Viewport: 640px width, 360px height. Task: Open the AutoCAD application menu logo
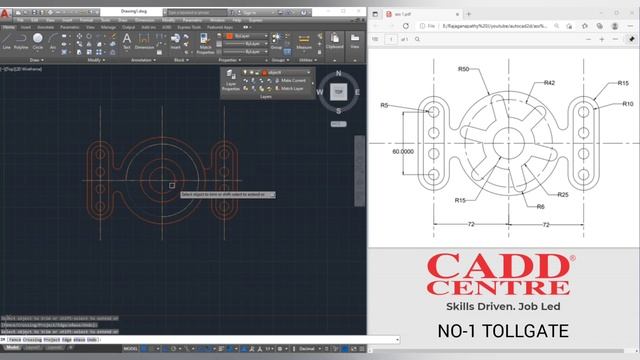point(5,13)
